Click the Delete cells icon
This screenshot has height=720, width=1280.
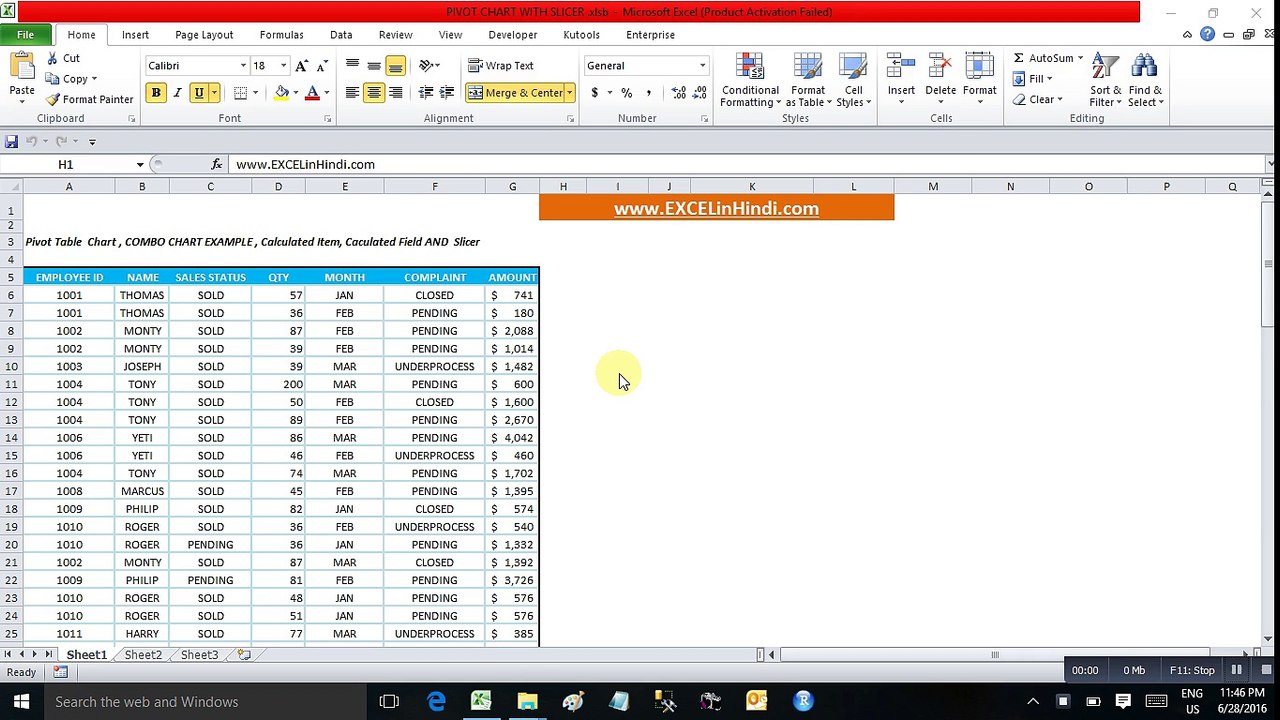(940, 67)
